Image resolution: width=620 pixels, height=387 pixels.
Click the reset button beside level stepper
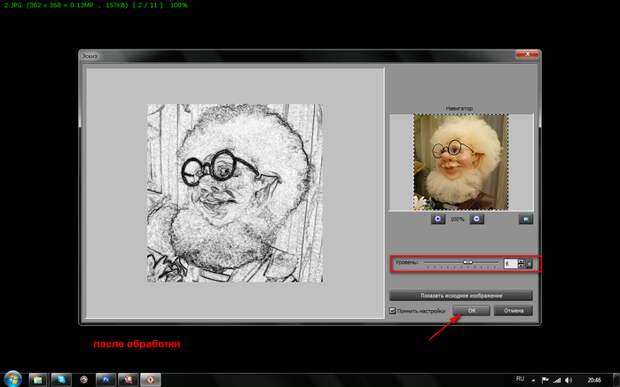pos(529,263)
